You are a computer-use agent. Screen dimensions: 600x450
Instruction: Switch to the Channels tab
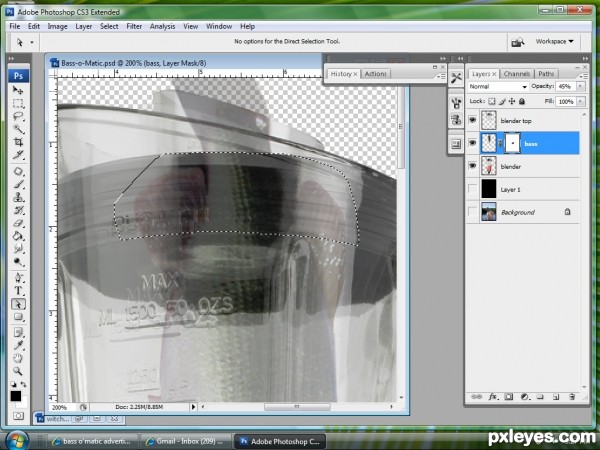tap(517, 74)
